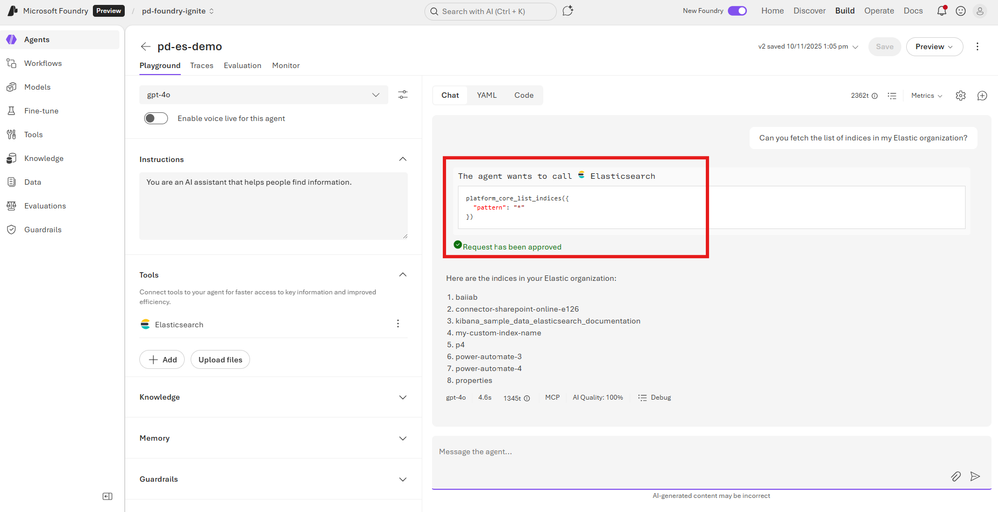This screenshot has height=512, width=998.
Task: Open the AI chat icon beside search
Action: pyautogui.click(x=568, y=11)
